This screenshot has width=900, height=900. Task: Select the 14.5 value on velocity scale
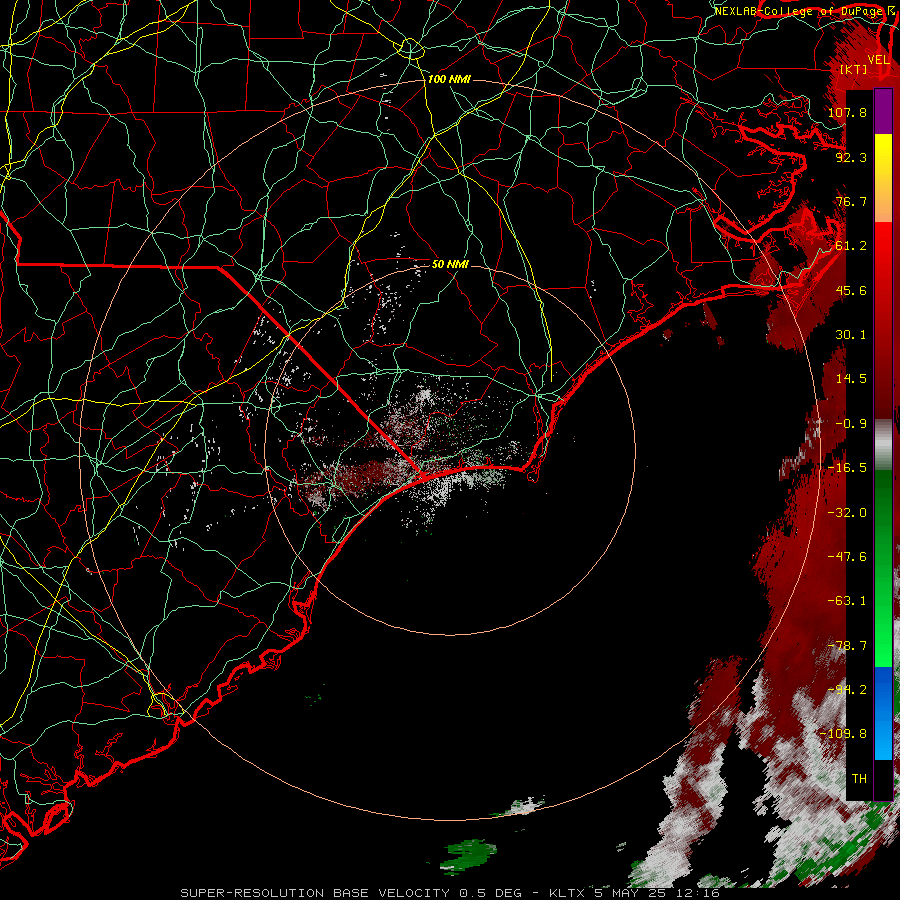point(851,379)
